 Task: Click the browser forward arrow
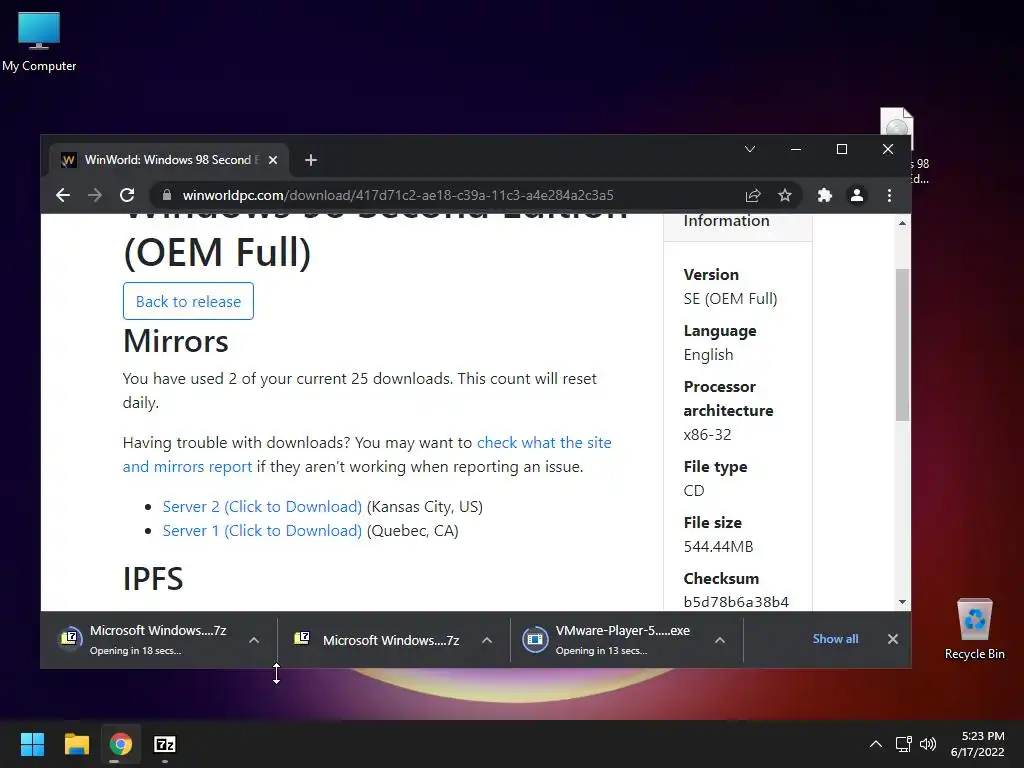(95, 195)
